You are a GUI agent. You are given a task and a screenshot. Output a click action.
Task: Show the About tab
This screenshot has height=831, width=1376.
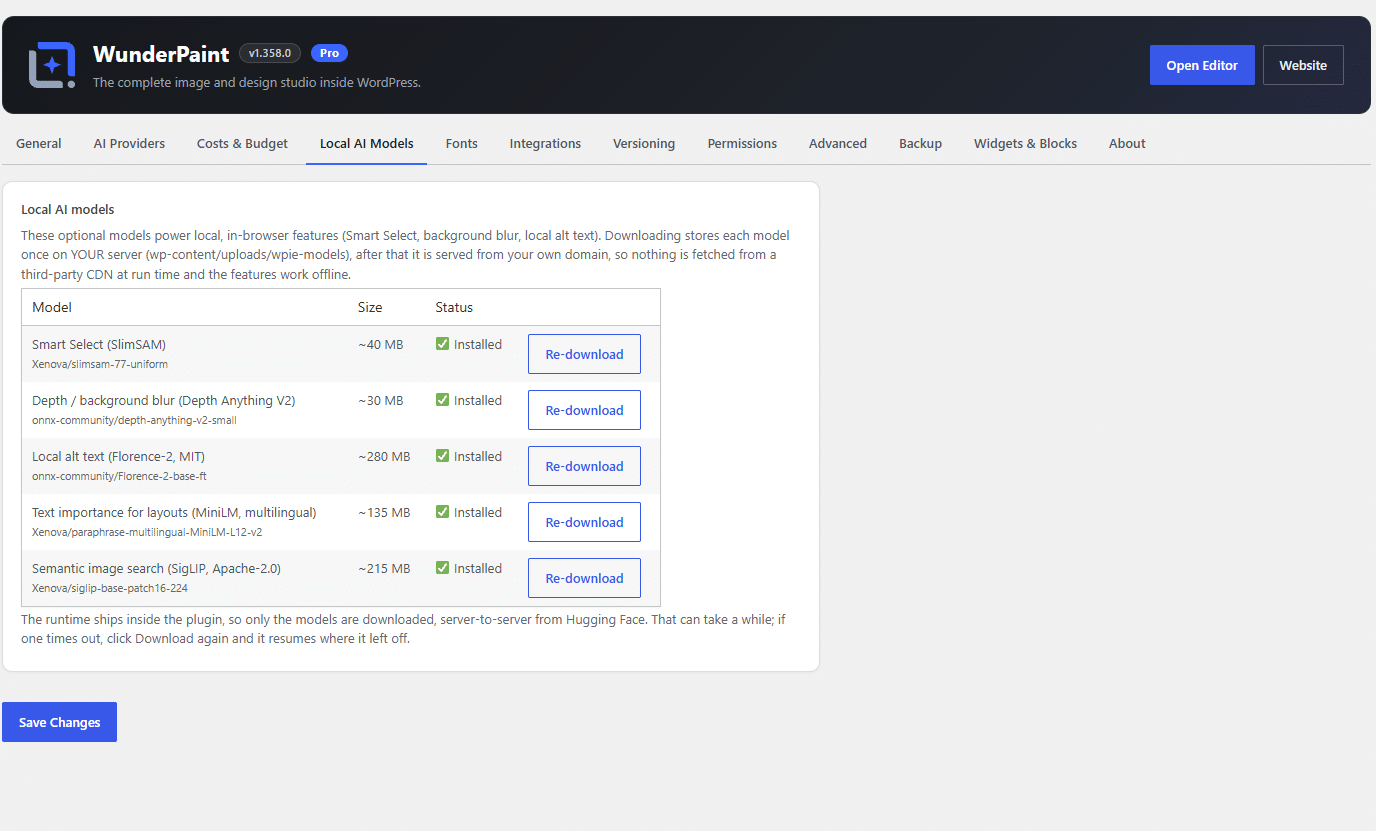[x=1127, y=144]
